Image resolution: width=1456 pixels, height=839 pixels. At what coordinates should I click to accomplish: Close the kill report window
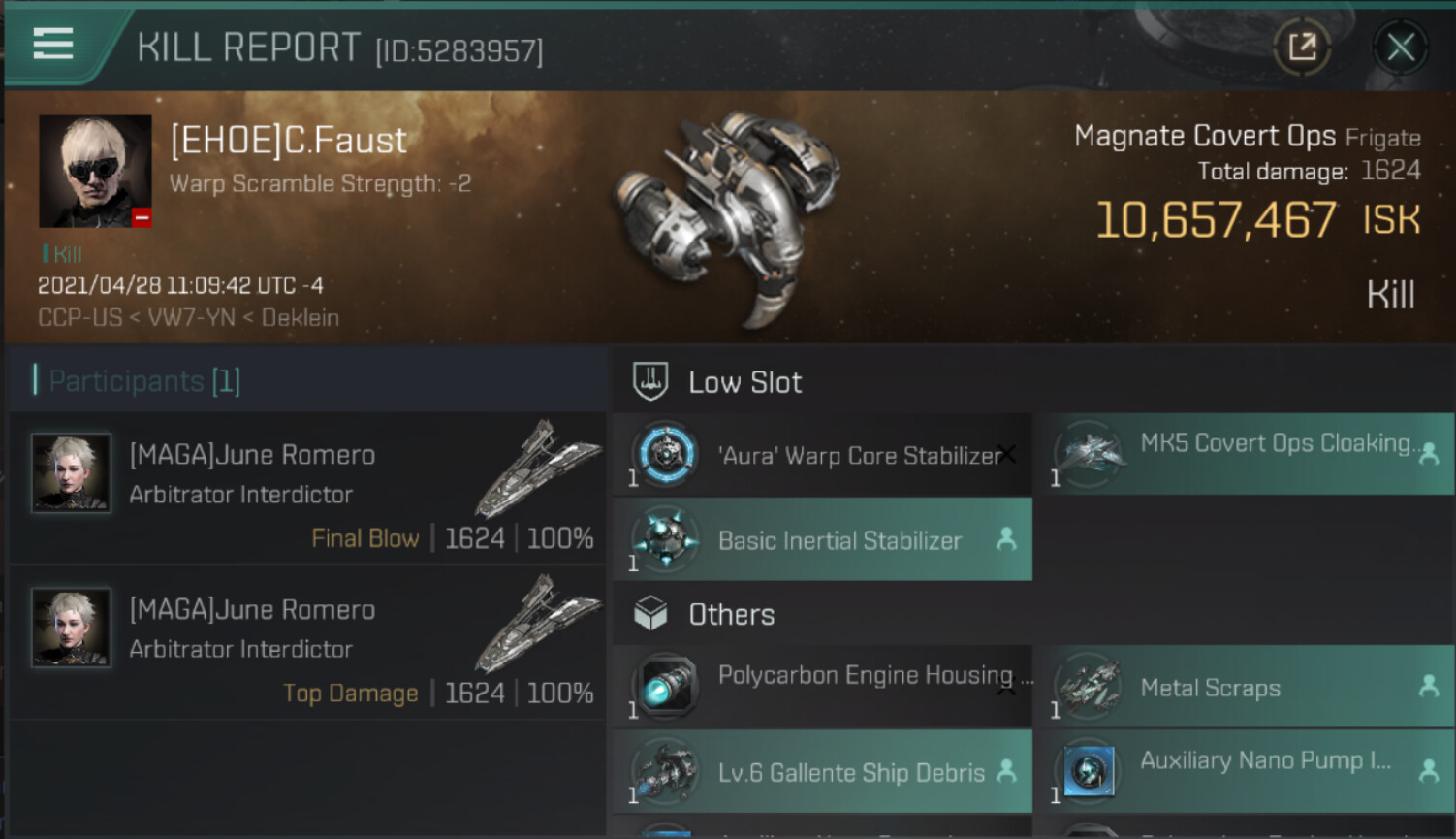click(1400, 47)
